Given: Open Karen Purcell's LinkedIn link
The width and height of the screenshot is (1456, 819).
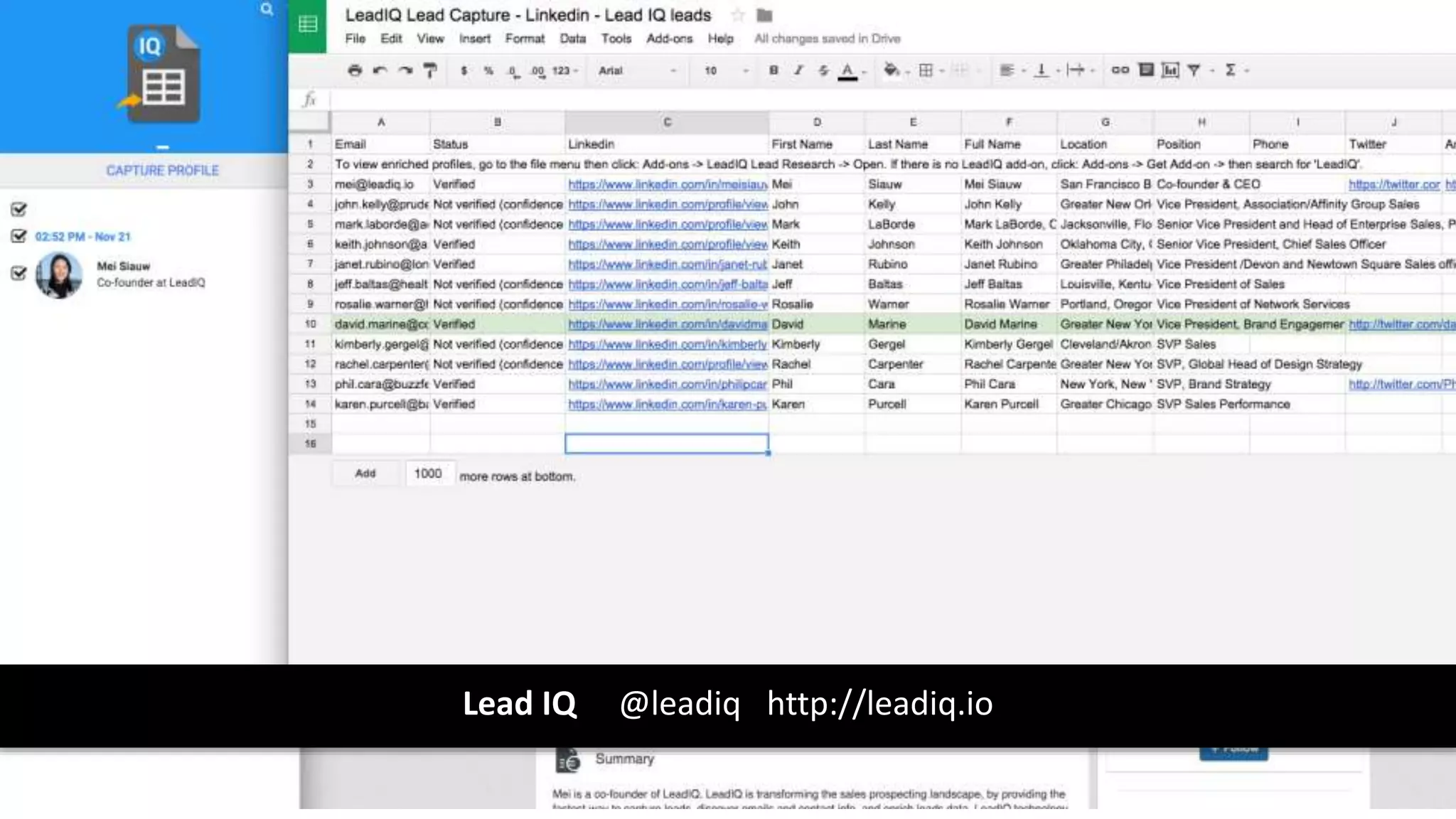Looking at the screenshot, I should click(x=668, y=404).
